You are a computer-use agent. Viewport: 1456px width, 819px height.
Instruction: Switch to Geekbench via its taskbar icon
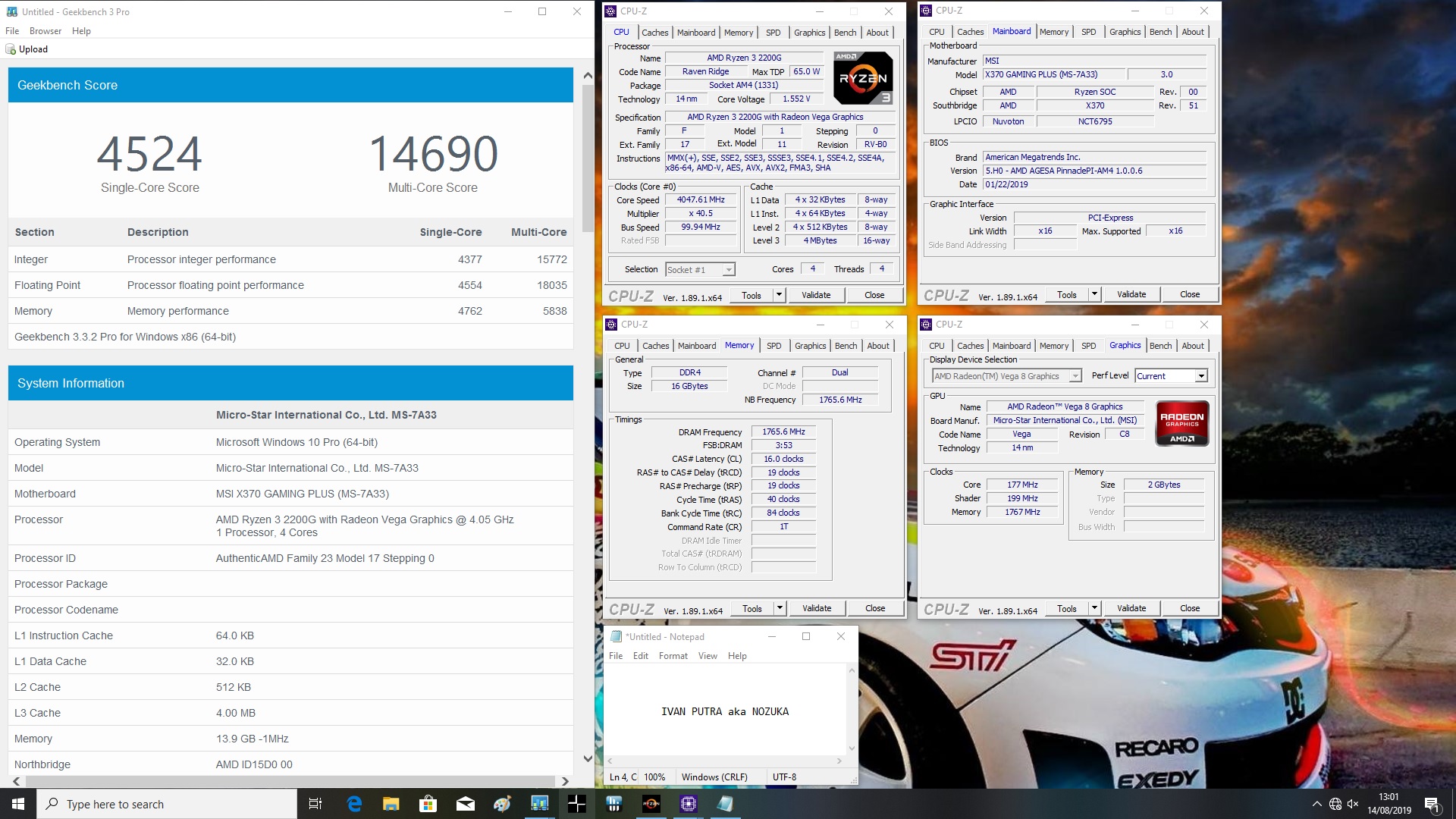click(539, 804)
